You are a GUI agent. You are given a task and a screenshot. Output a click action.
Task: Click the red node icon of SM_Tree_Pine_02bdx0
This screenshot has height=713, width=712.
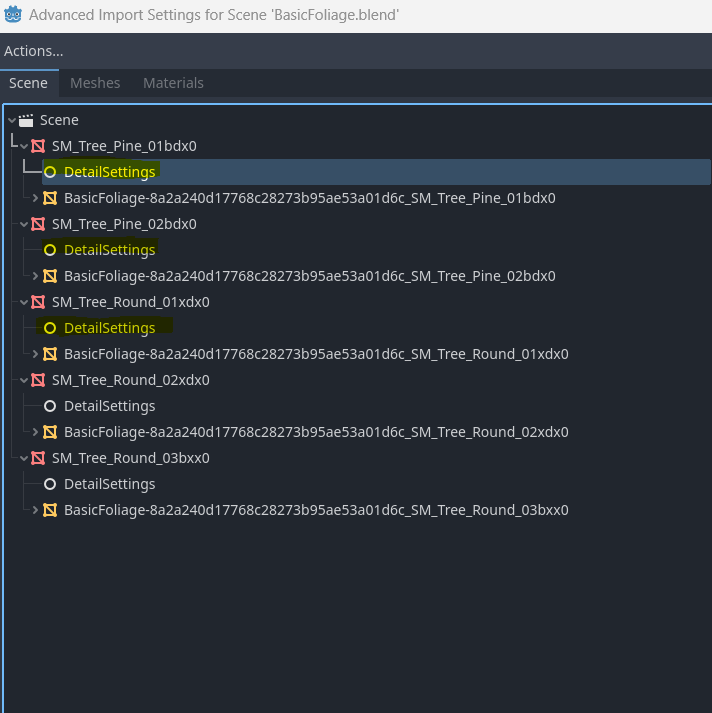(38, 224)
